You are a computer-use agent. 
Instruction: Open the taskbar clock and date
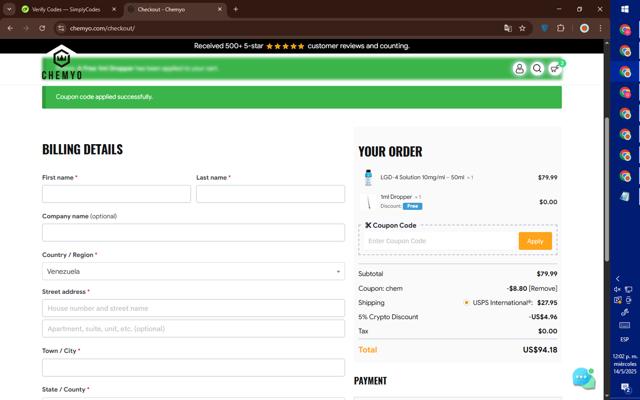[624, 364]
